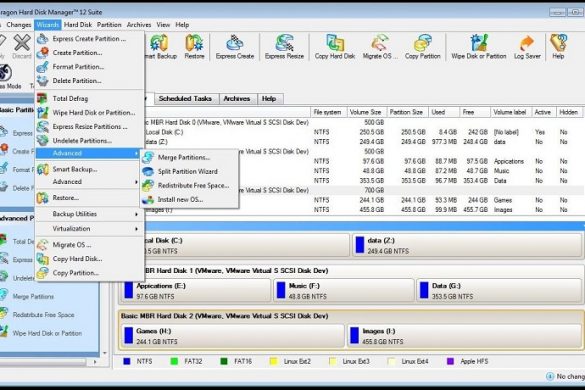Screen dimensions: 585x390
Task: Select the data (Z:) partition block
Action: (467, 245)
